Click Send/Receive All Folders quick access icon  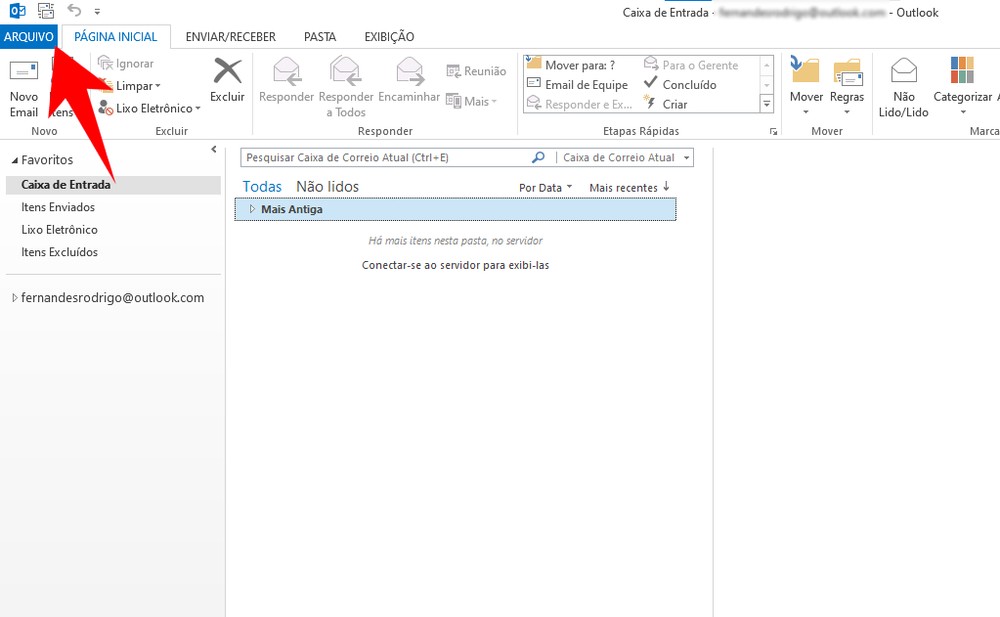46,11
